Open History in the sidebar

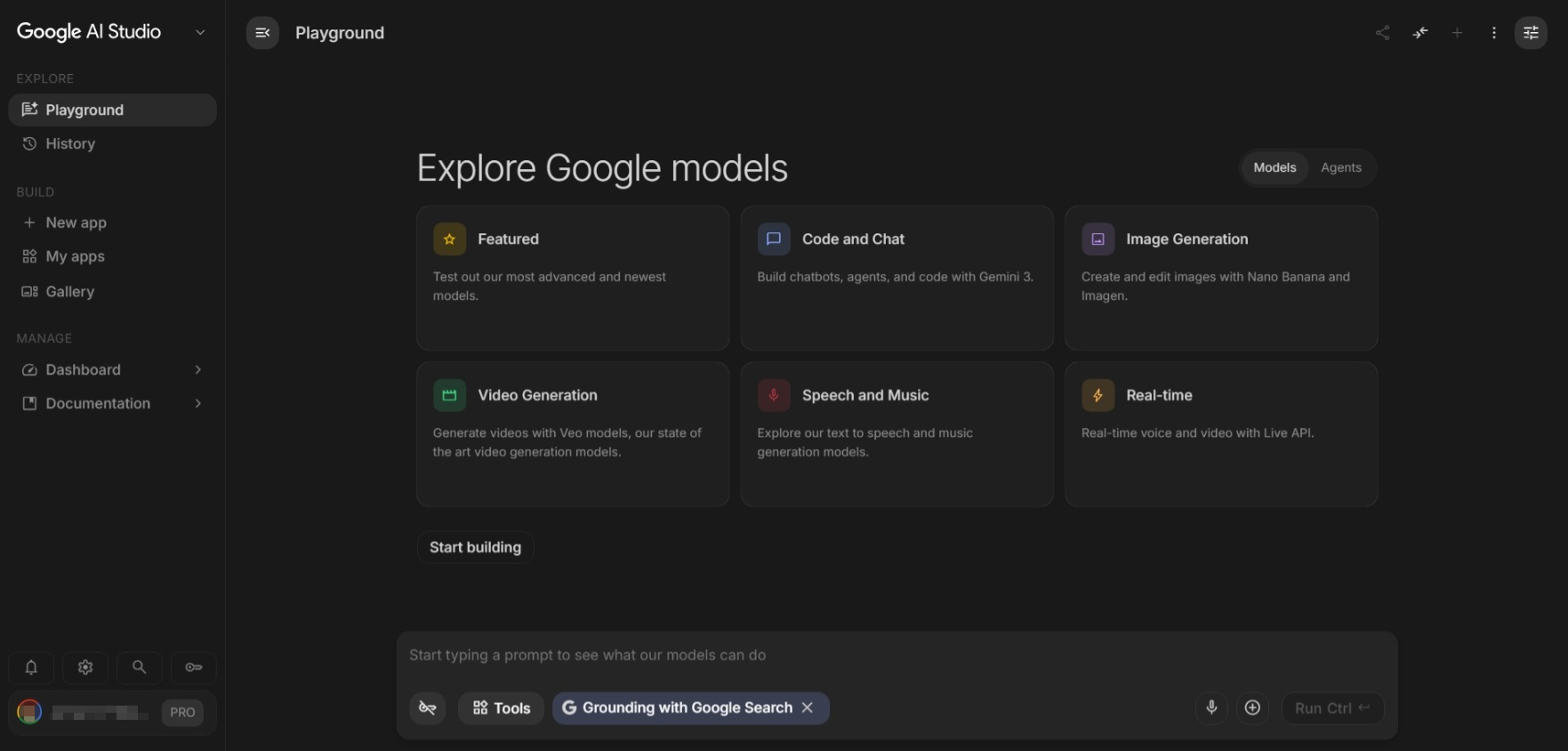pos(112,144)
